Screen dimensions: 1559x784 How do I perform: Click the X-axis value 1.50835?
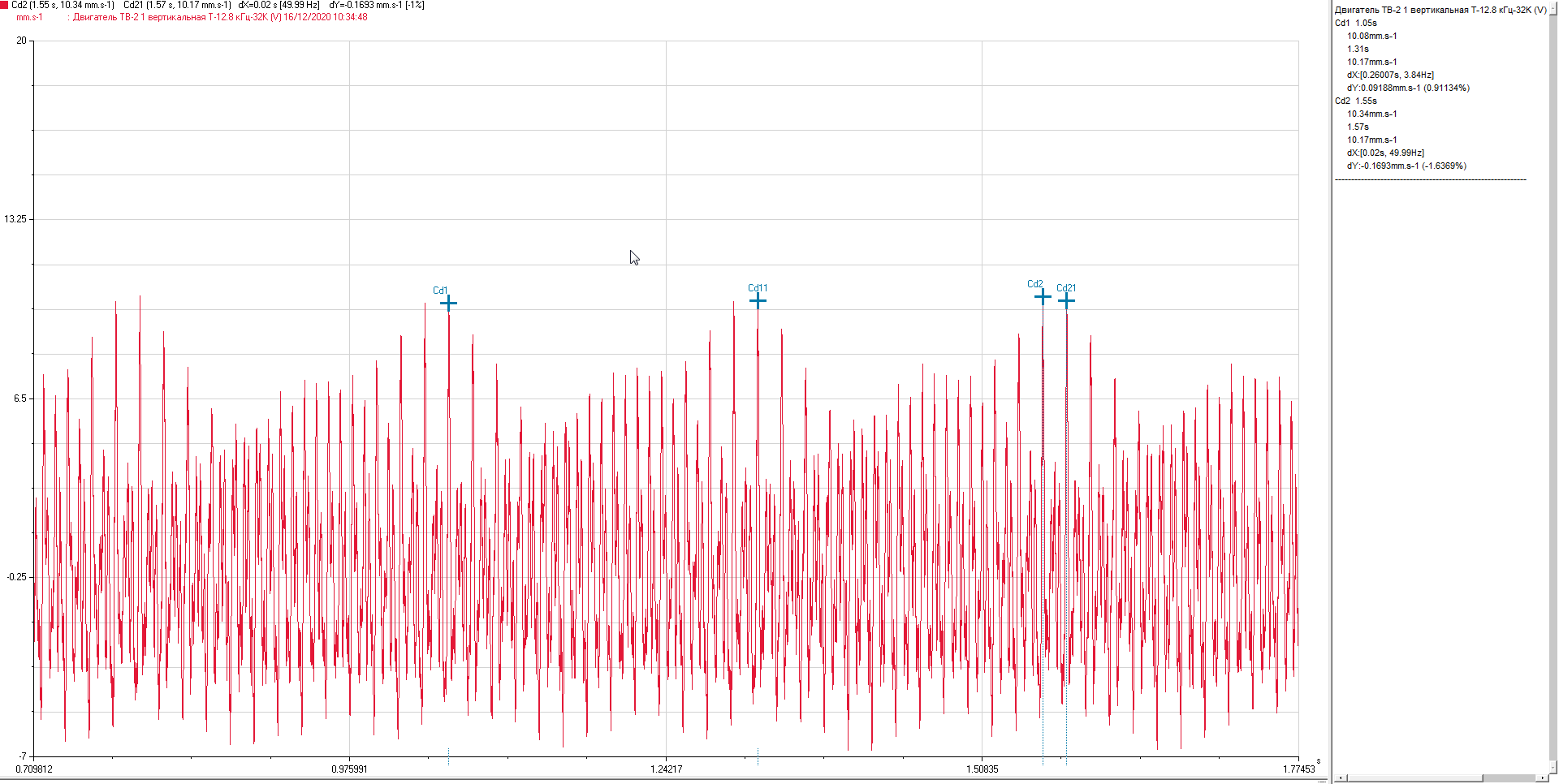point(982,769)
